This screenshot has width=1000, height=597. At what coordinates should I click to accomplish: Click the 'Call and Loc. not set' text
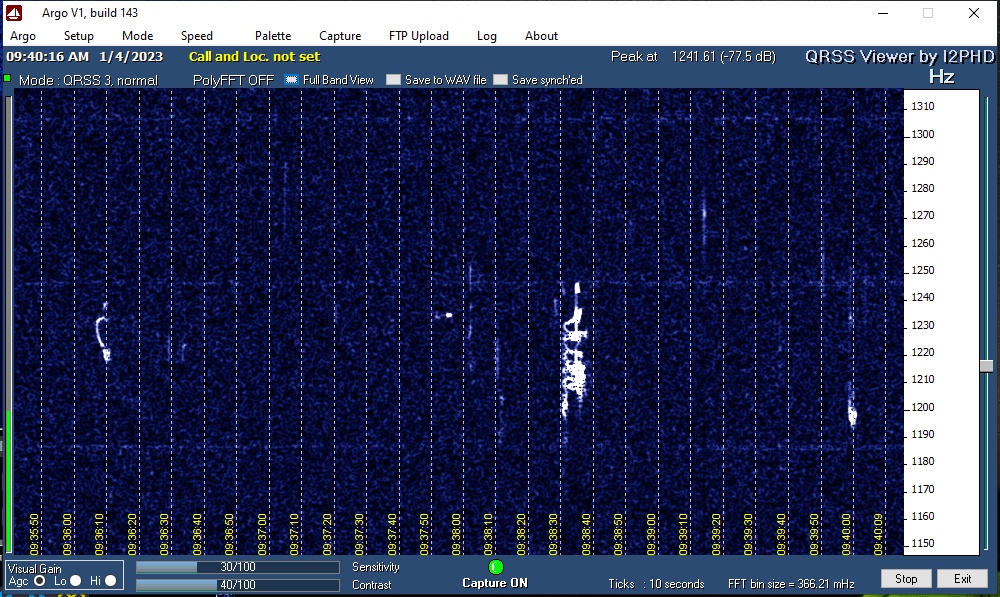click(x=254, y=56)
